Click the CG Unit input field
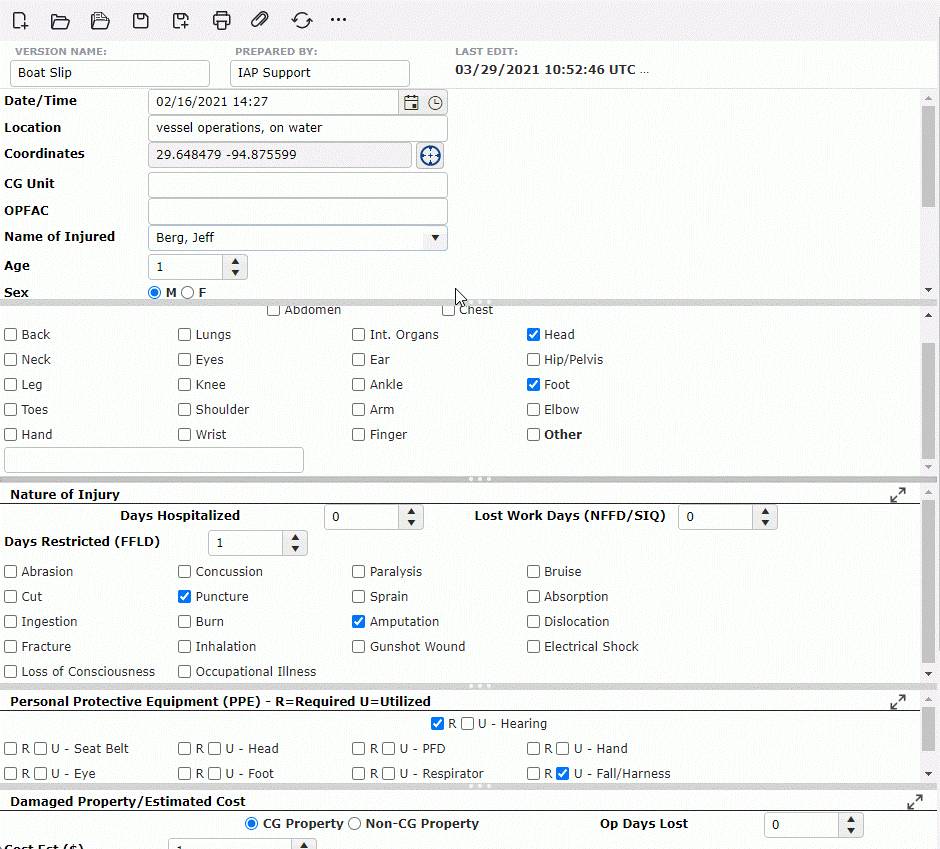The width and height of the screenshot is (940, 849). coord(297,185)
